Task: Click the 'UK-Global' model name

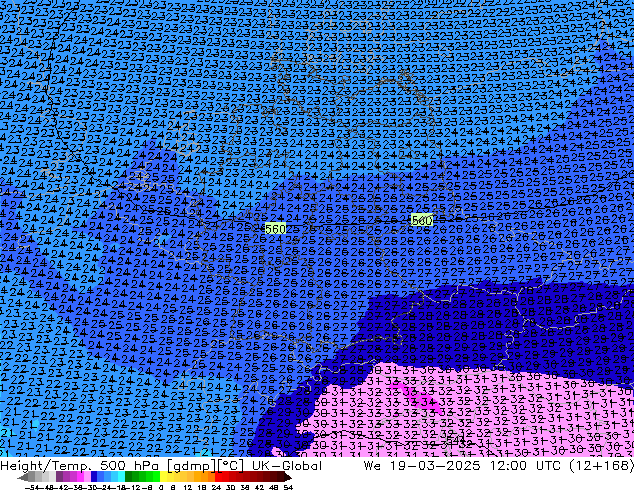Action: (x=287, y=465)
